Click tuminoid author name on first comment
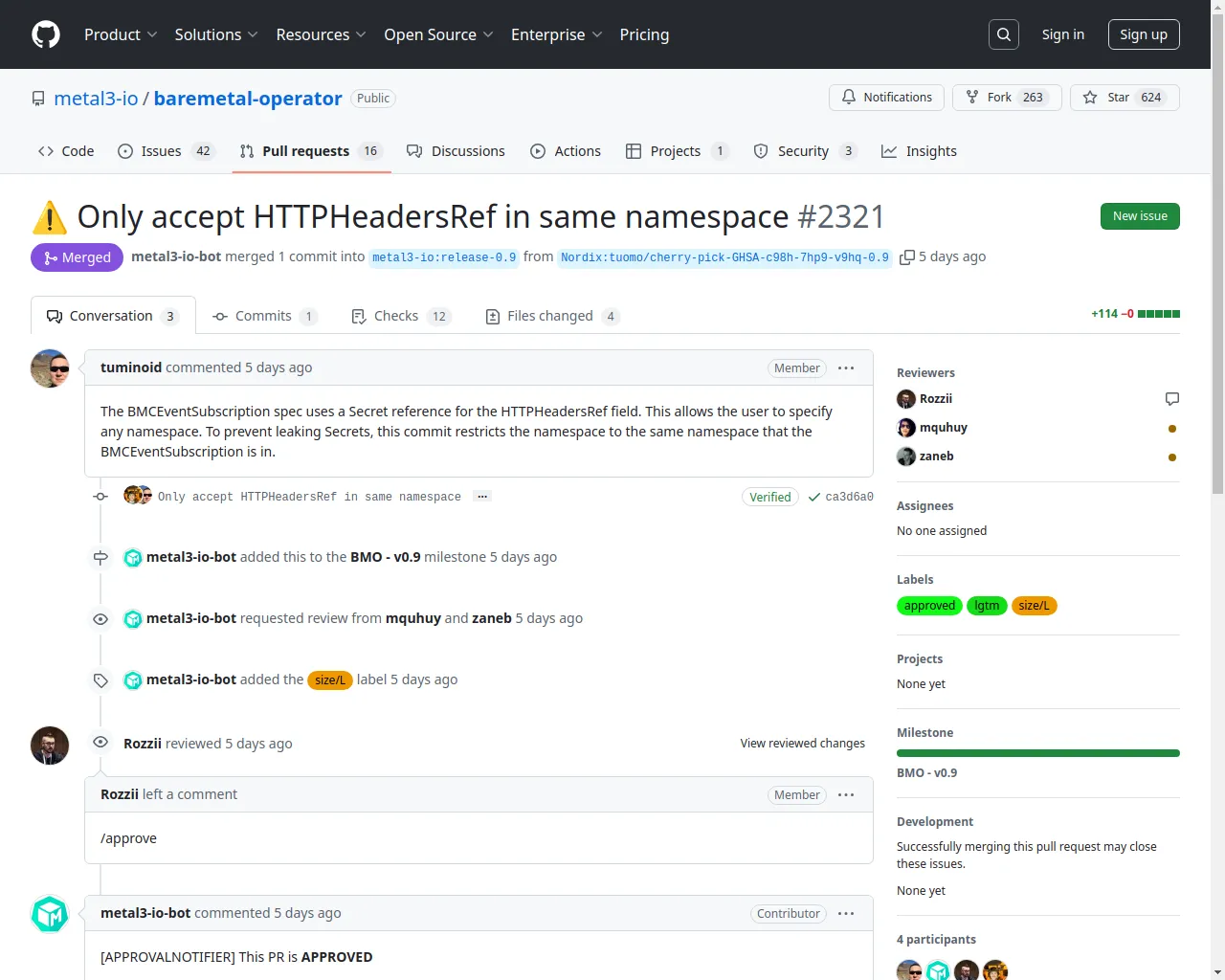The width and height of the screenshot is (1225, 980). click(131, 367)
